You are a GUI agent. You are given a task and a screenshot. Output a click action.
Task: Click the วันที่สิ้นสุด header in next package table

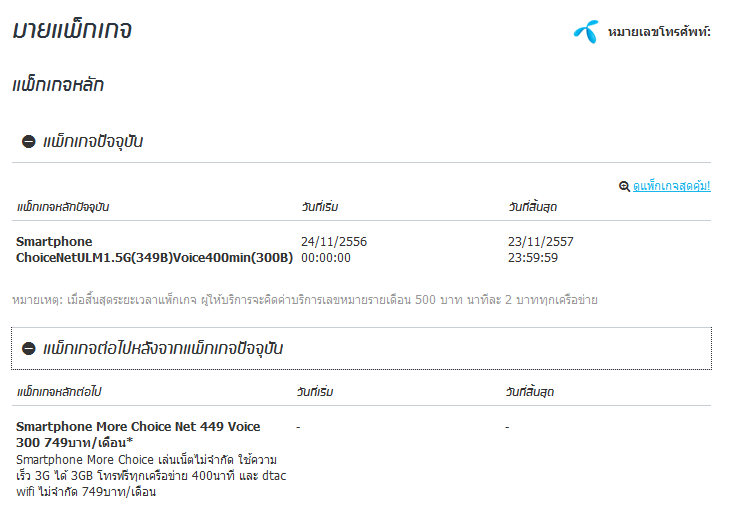click(530, 392)
